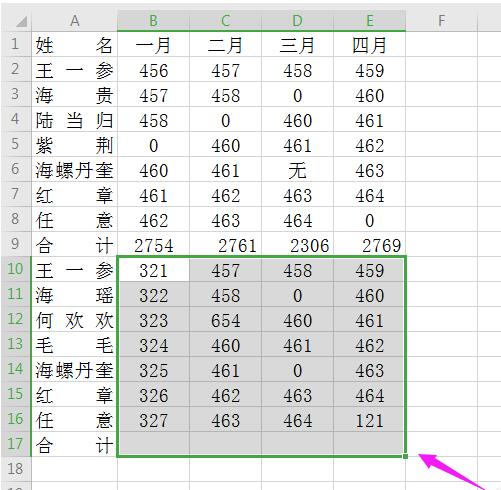The image size is (501, 490).
Task: Click the 三月 header cell
Action: pyautogui.click(x=297, y=45)
